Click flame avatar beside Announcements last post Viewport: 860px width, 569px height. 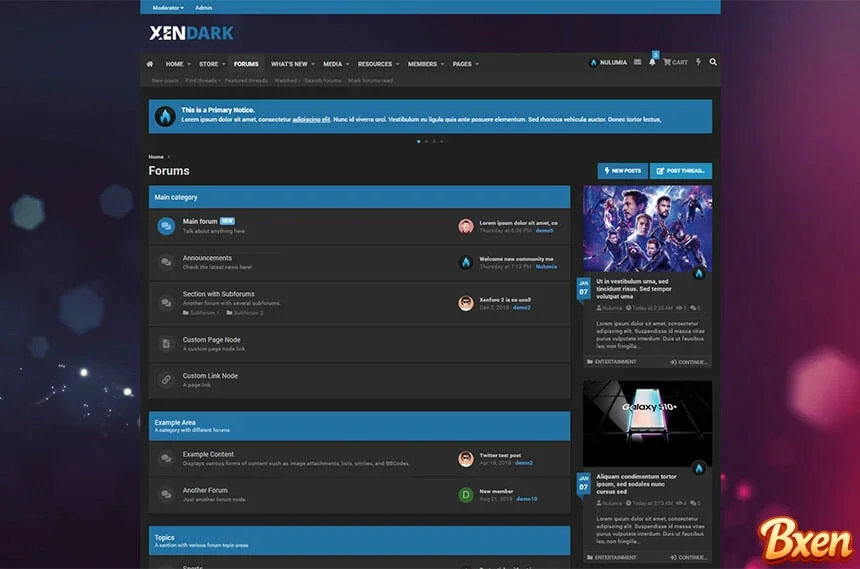pyautogui.click(x=466, y=262)
